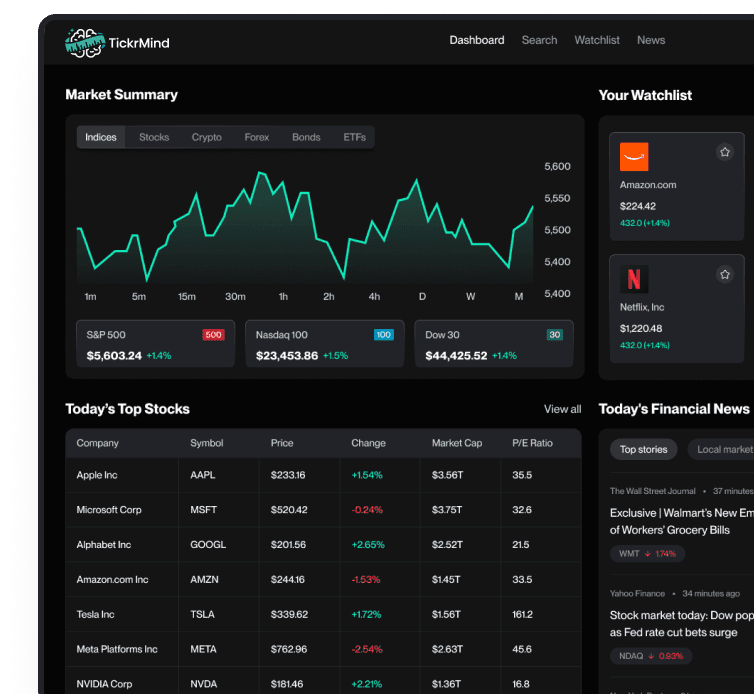
Task: Set chart timeframe to 2h
Action: pyautogui.click(x=328, y=297)
